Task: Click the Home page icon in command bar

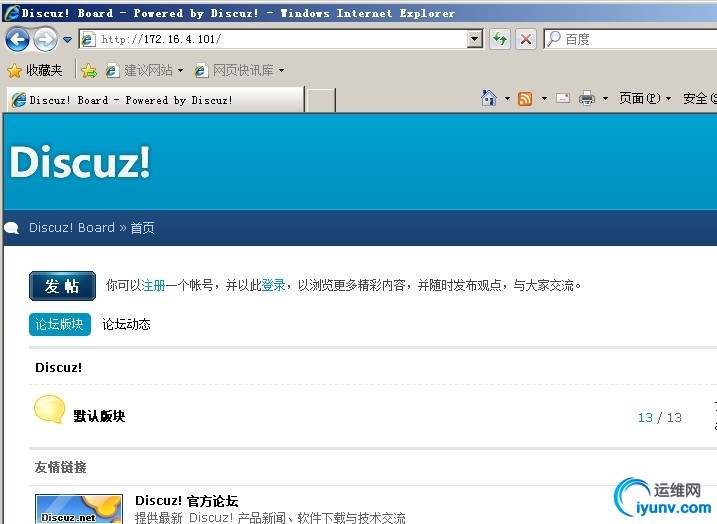Action: tap(489, 98)
